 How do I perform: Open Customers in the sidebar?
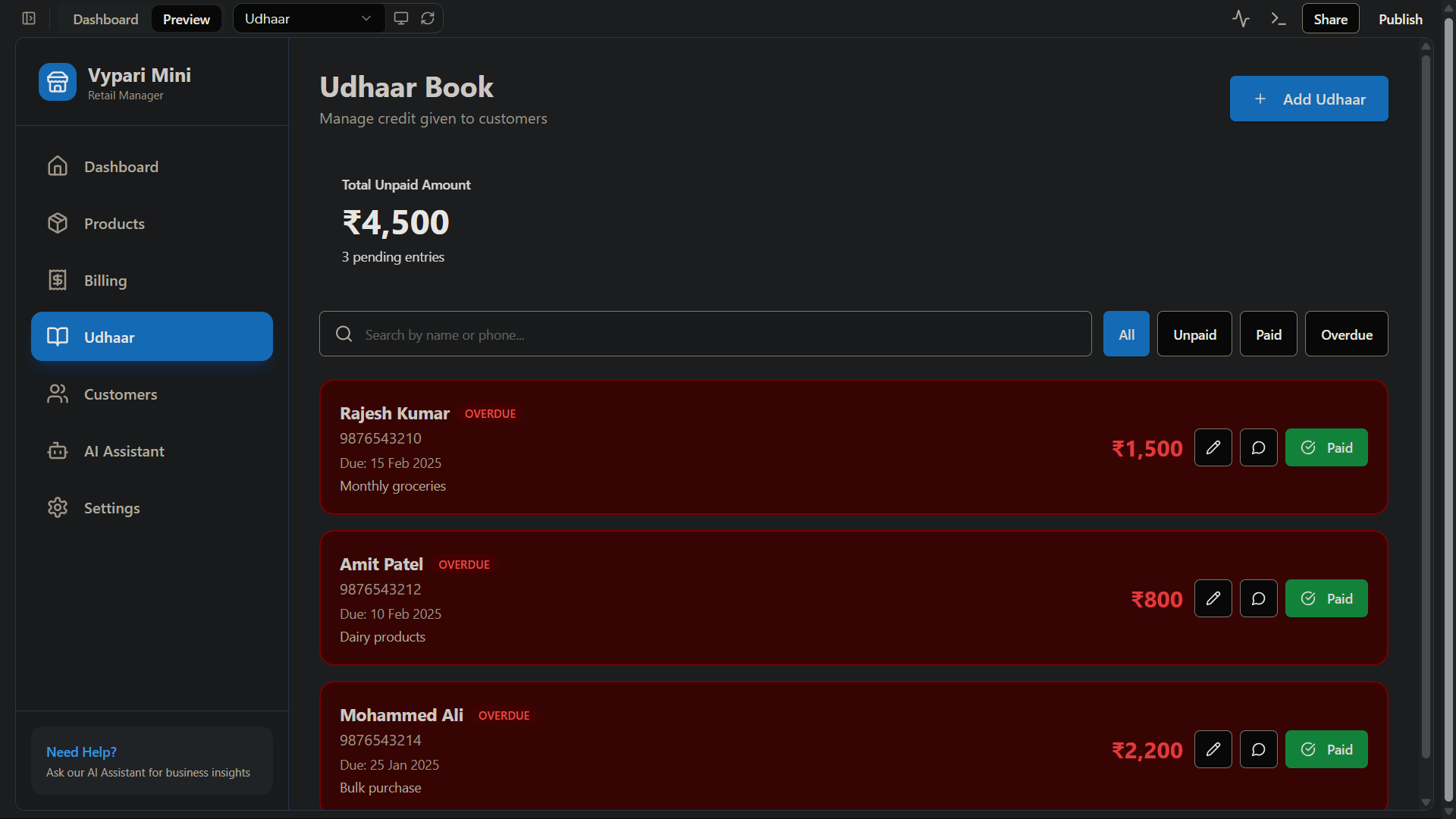[x=121, y=394]
